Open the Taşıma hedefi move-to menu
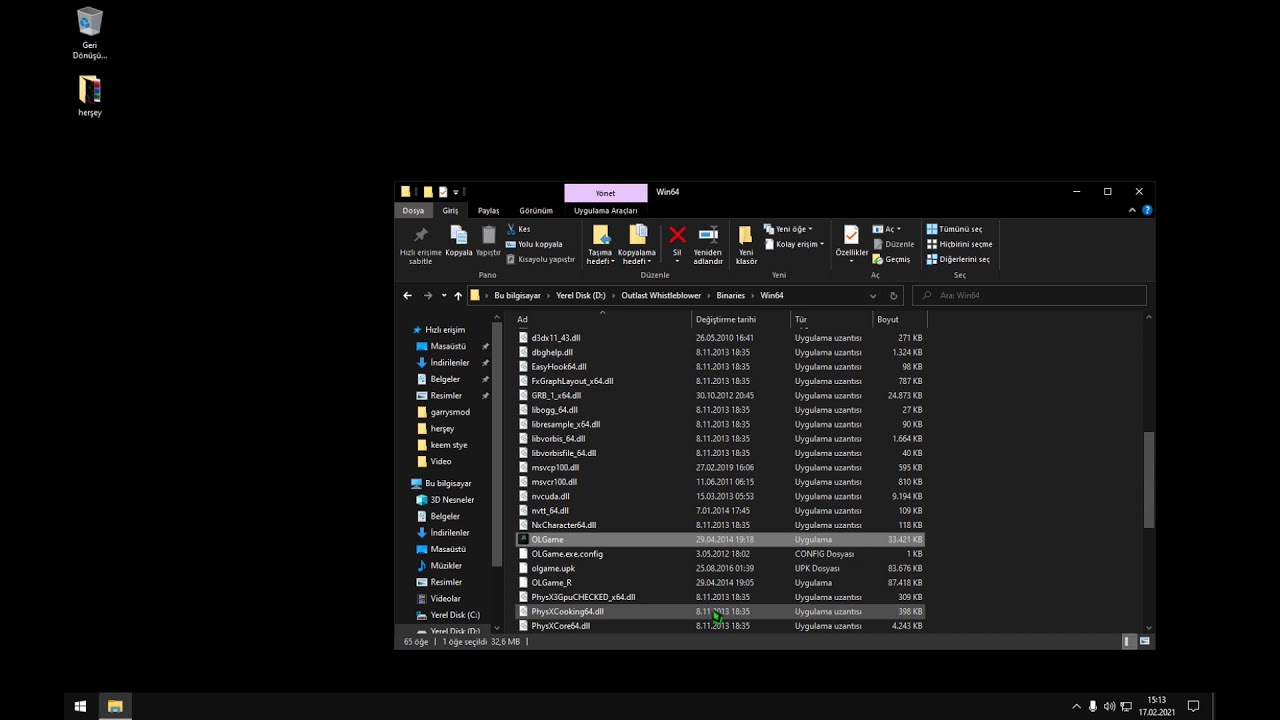This screenshot has height=720, width=1280. tap(600, 245)
